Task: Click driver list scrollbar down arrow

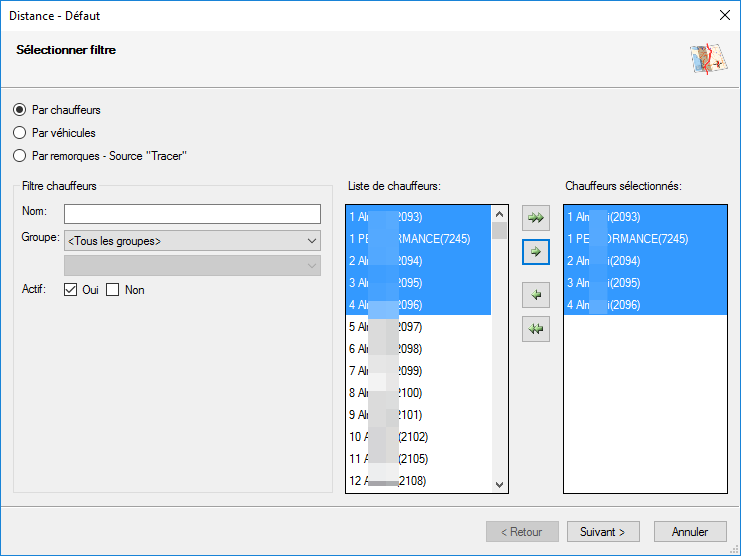Action: 499,485
